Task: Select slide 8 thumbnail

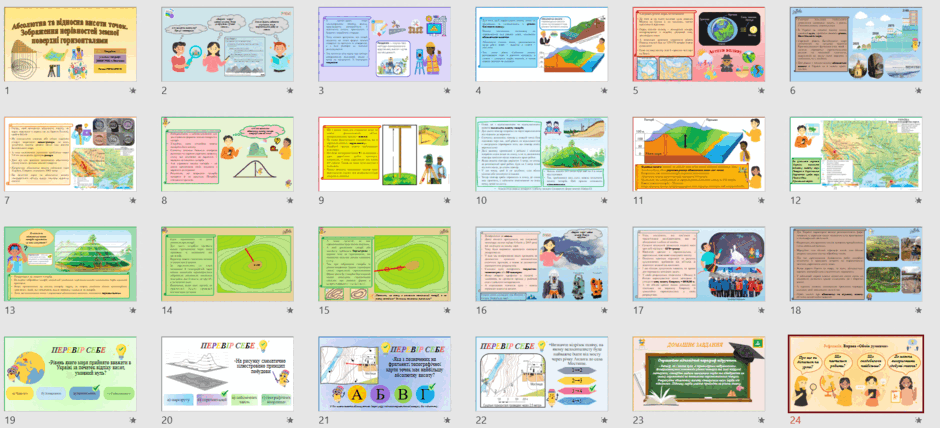Action: tap(227, 154)
